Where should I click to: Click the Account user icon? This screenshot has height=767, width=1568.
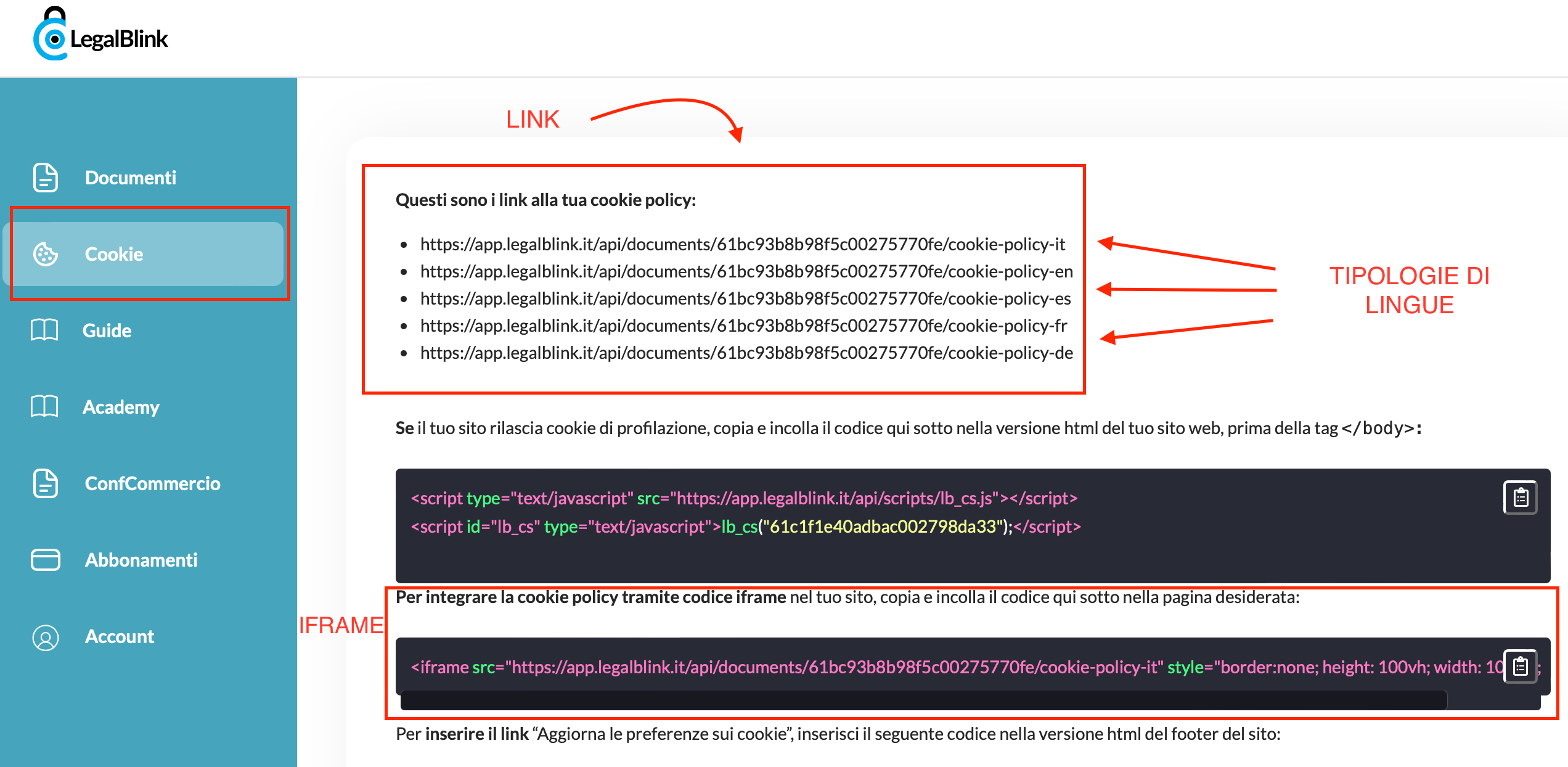pos(46,638)
